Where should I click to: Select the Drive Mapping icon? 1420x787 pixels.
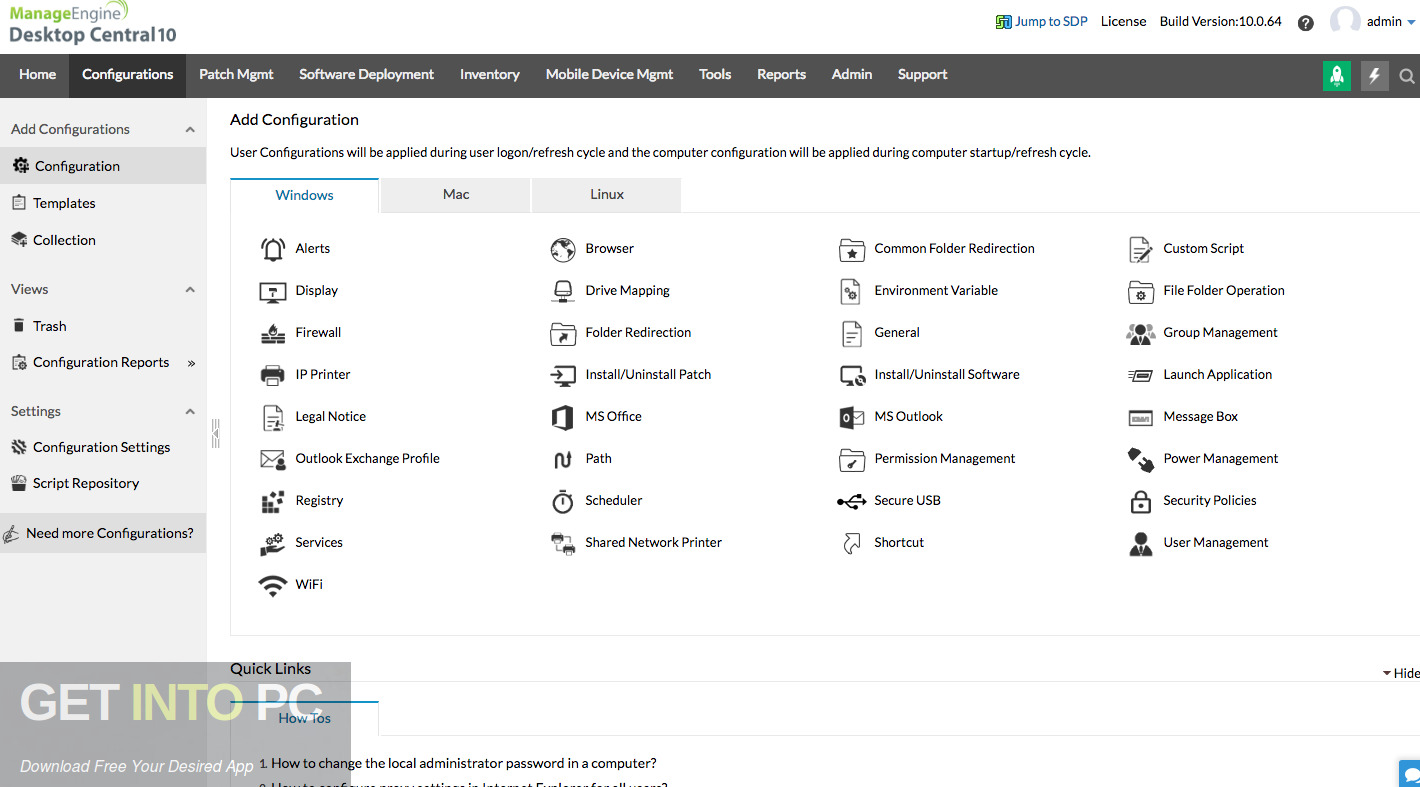pos(563,290)
